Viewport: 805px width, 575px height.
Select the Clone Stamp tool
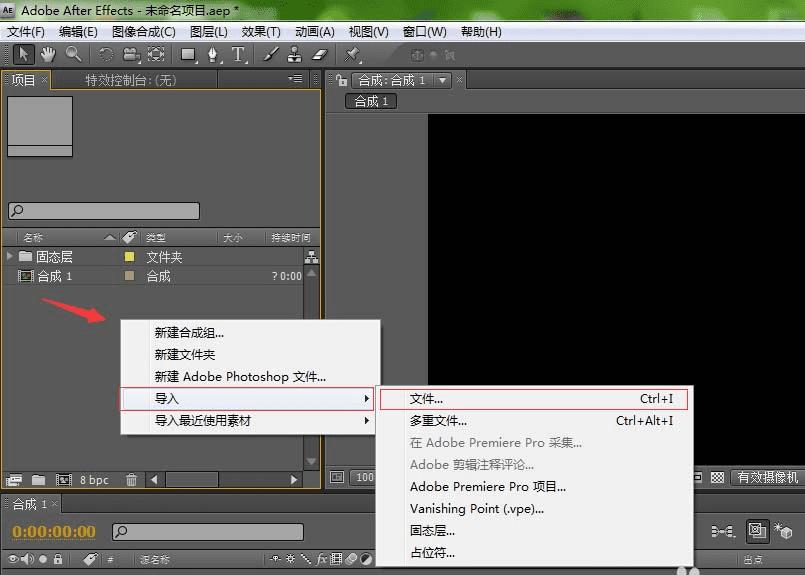(295, 54)
